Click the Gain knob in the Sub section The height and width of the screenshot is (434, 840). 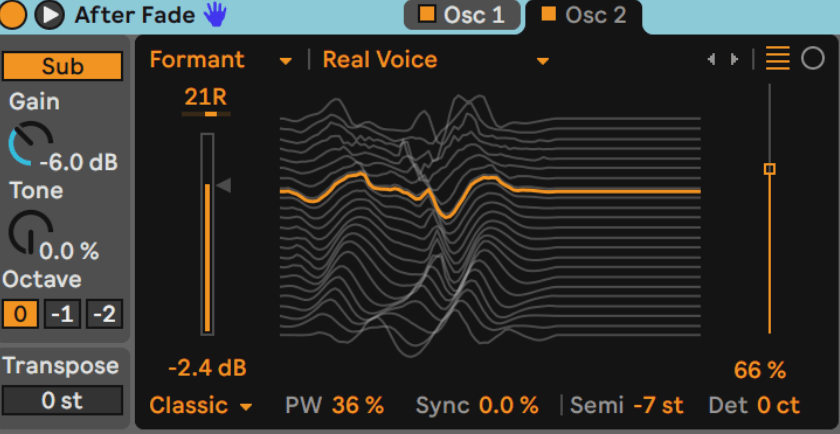pos(31,143)
